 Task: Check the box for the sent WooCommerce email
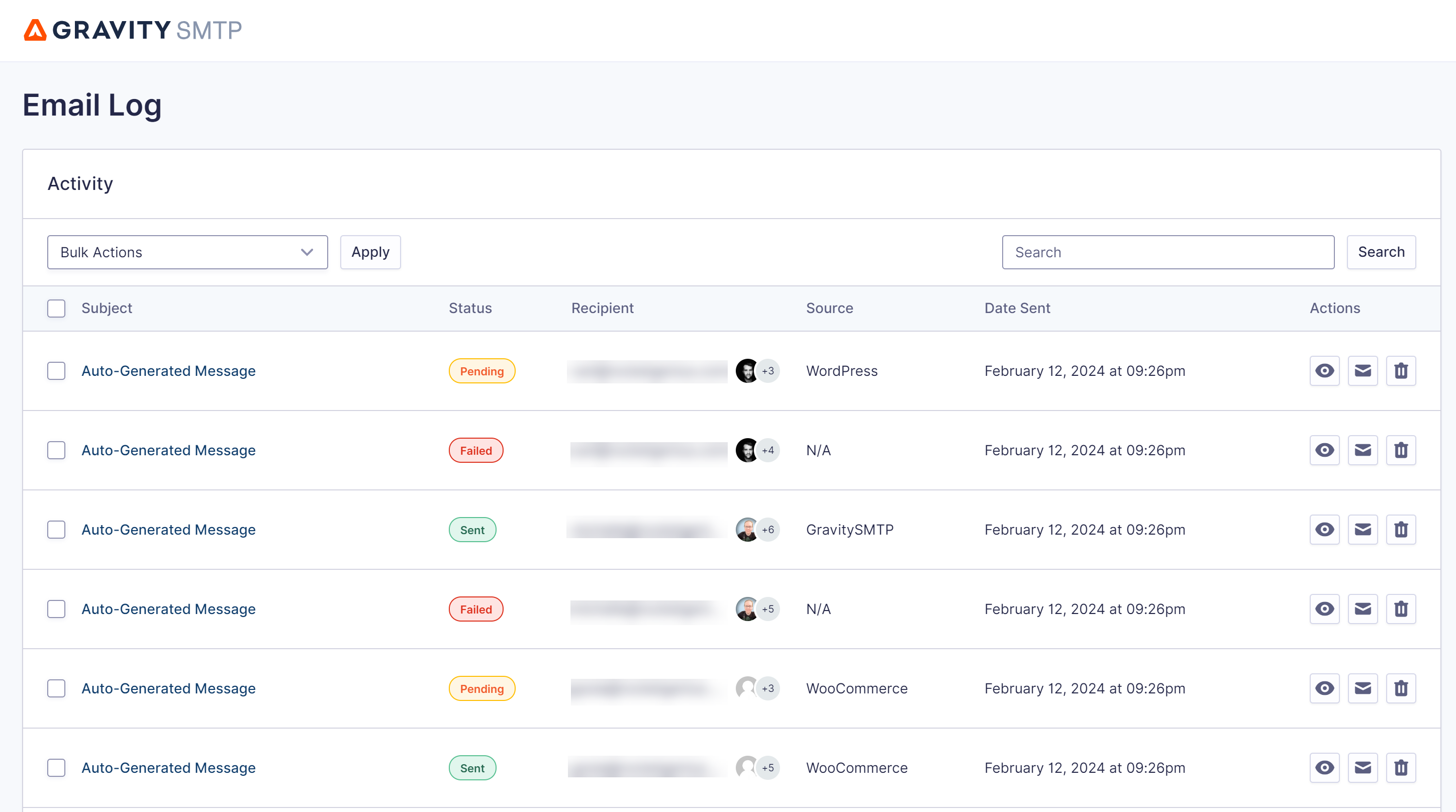56,768
